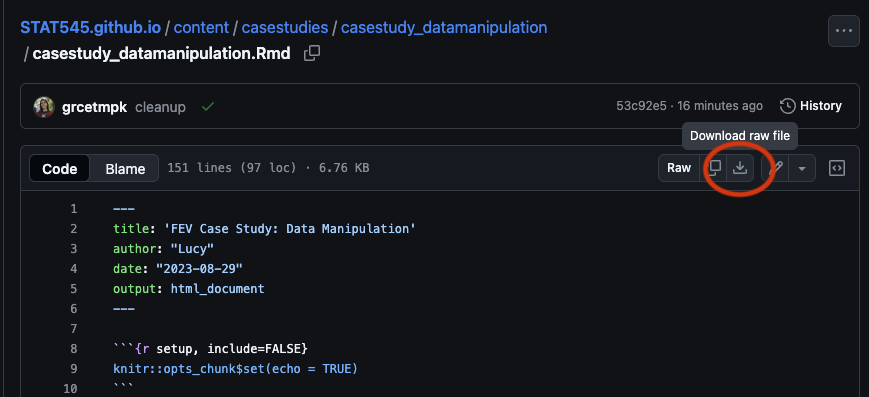Copy raw file contents icon

pos(714,168)
